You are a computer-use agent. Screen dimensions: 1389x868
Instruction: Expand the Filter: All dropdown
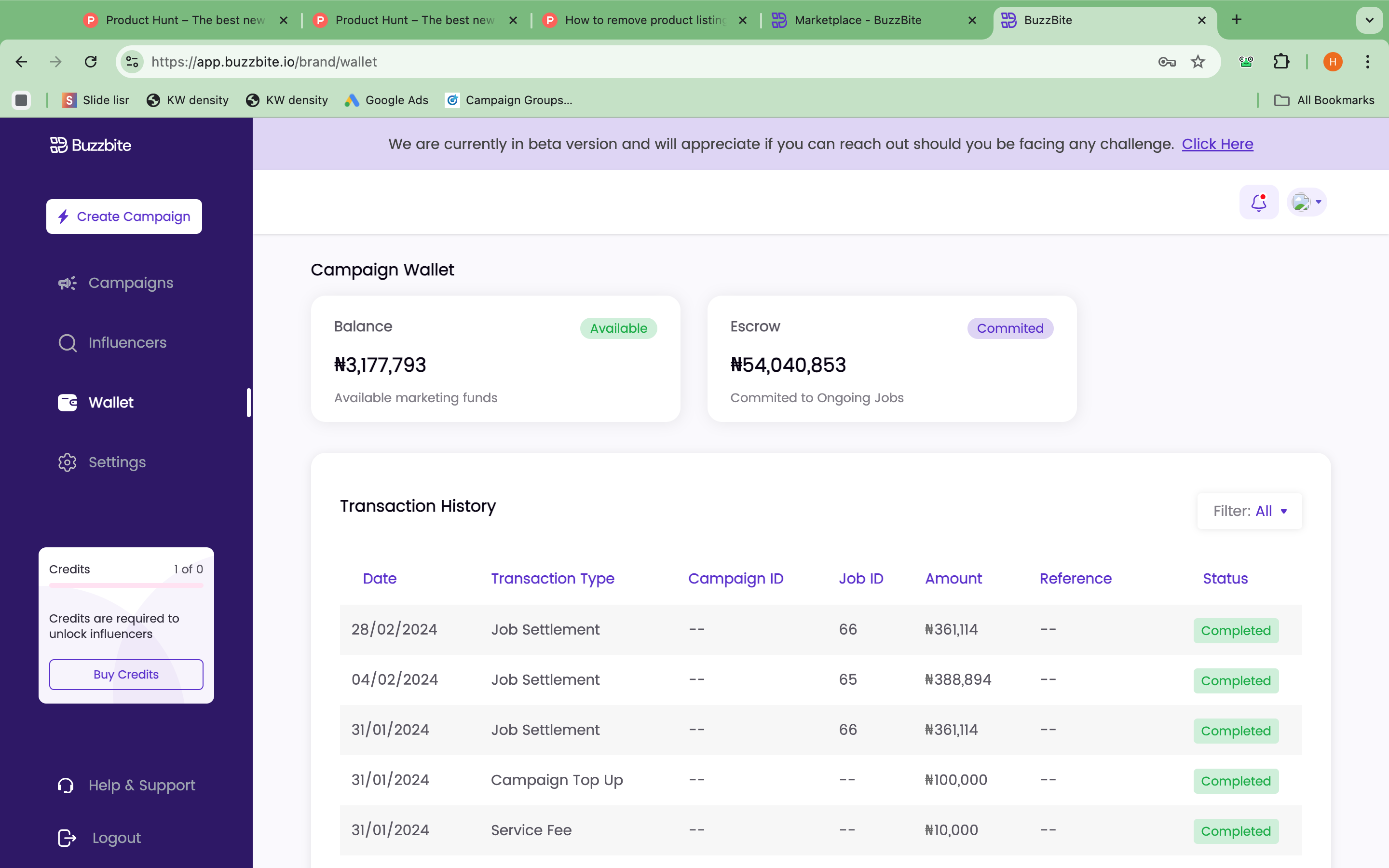(x=1250, y=511)
